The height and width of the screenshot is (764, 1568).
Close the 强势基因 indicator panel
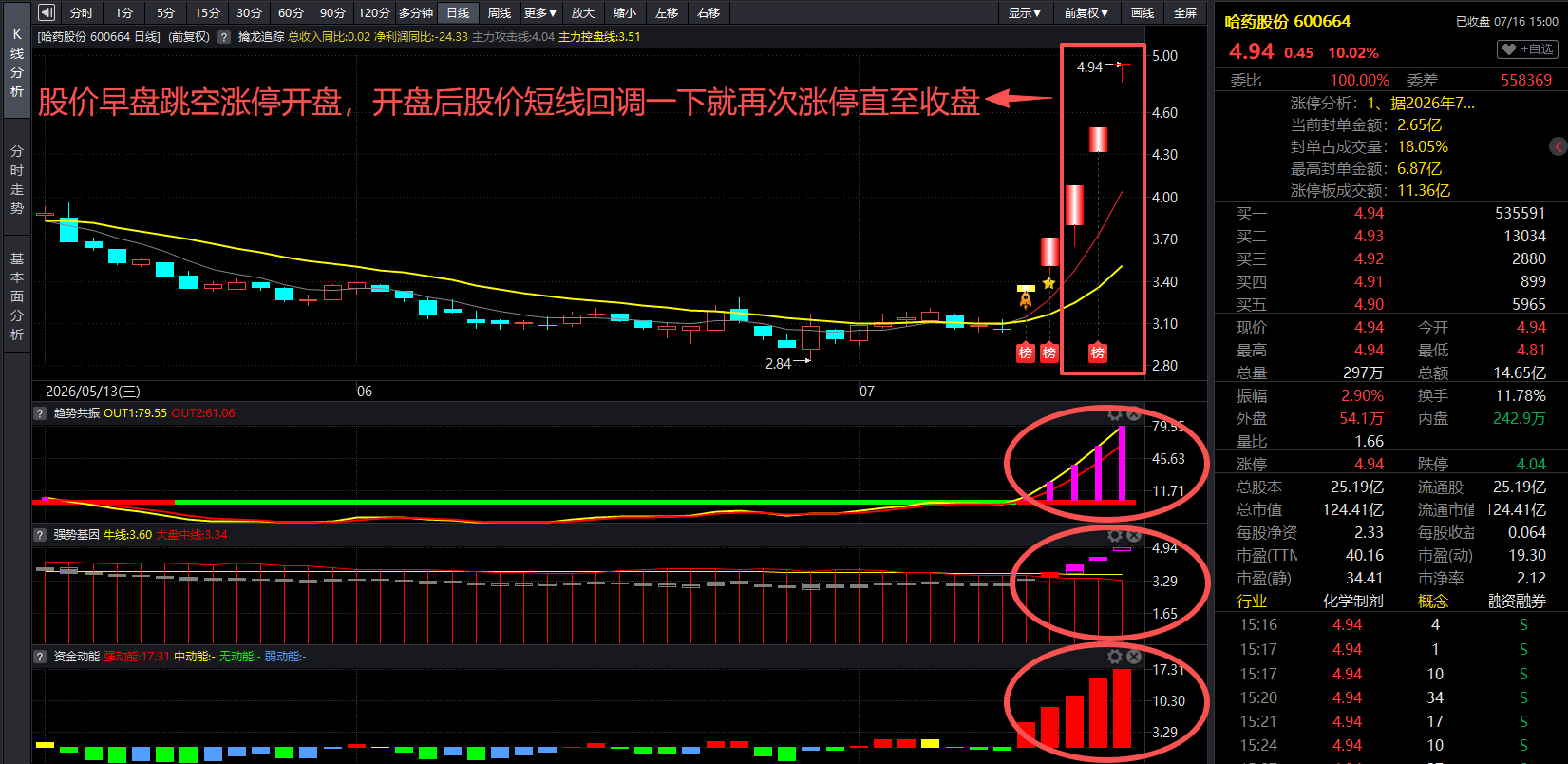tap(1134, 536)
